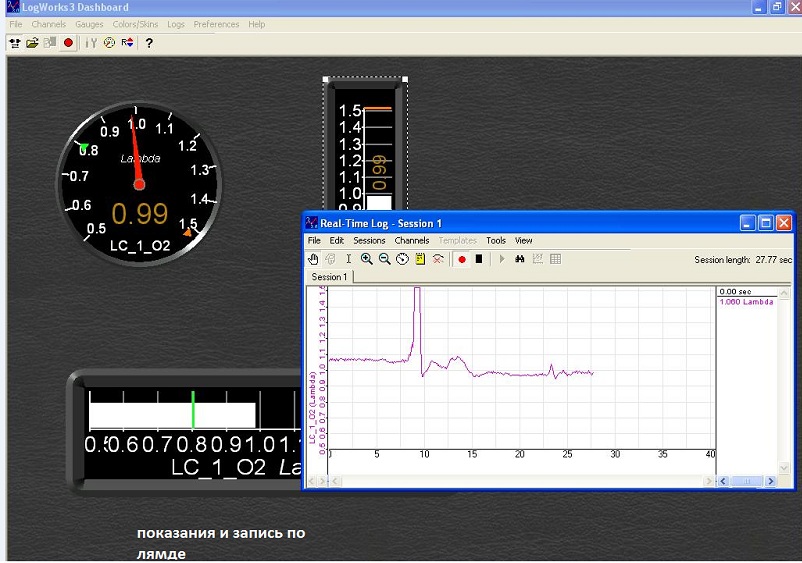The height and width of the screenshot is (563, 802).
Task: Click the binoculars search icon
Action: coord(520,259)
